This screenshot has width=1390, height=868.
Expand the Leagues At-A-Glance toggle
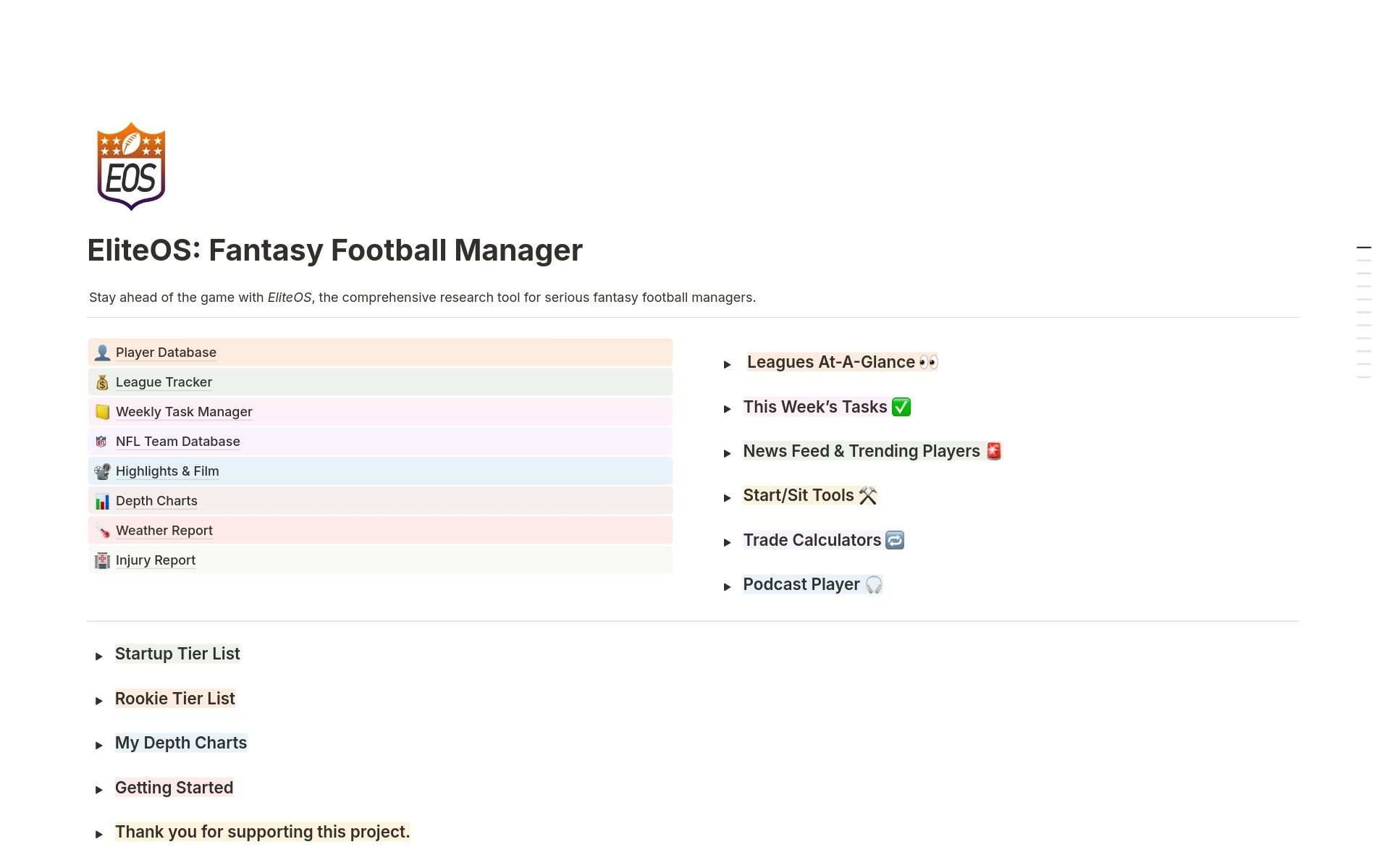(x=727, y=364)
